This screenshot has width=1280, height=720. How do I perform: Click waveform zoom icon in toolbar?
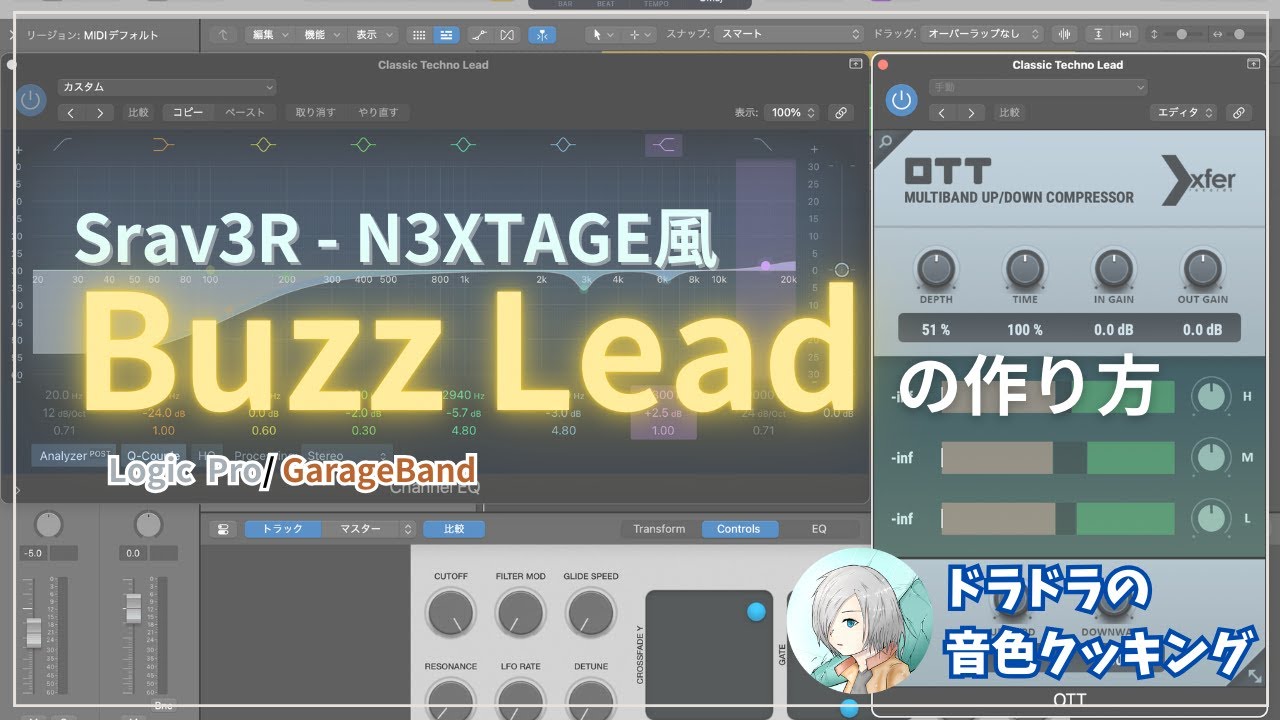[x=1063, y=34]
